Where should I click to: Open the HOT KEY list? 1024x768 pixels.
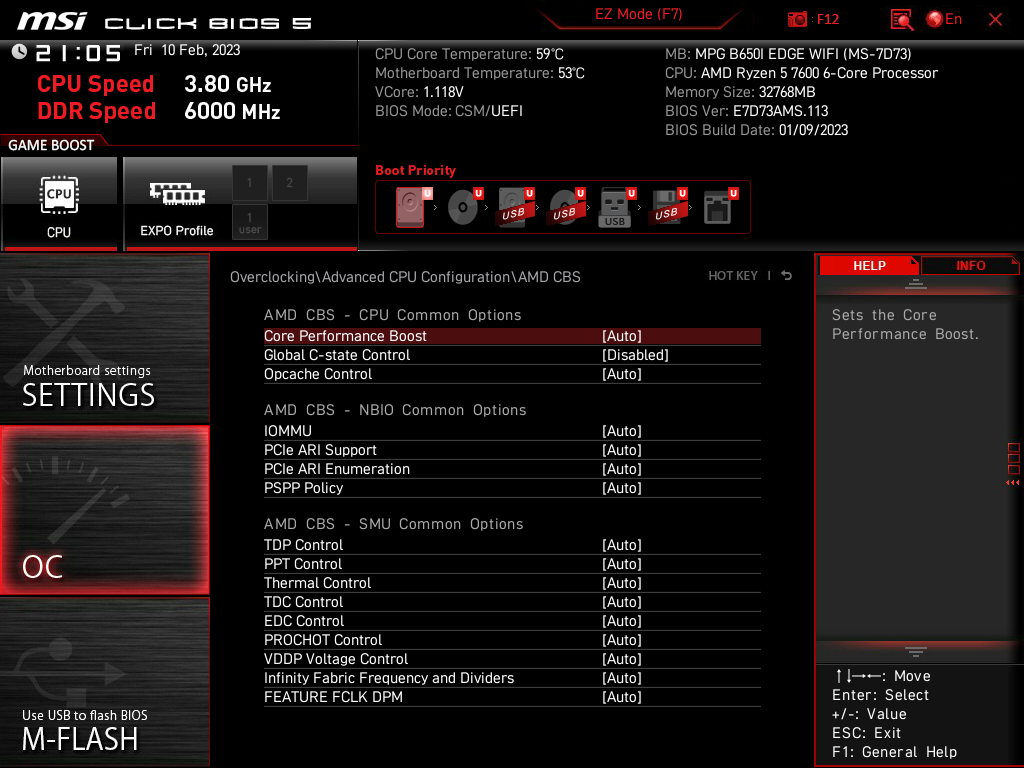[x=733, y=276]
